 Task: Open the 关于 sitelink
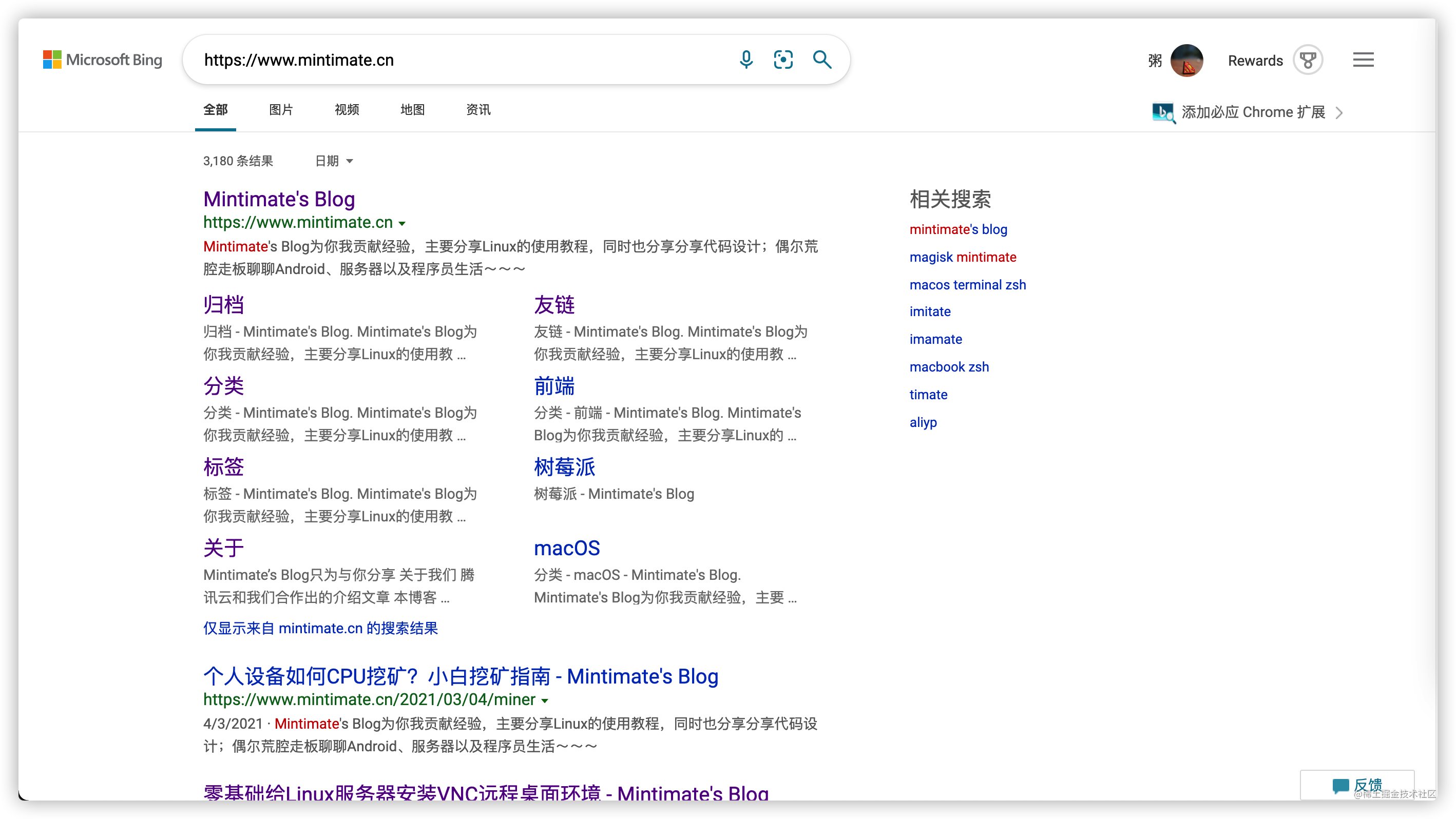[x=224, y=549]
